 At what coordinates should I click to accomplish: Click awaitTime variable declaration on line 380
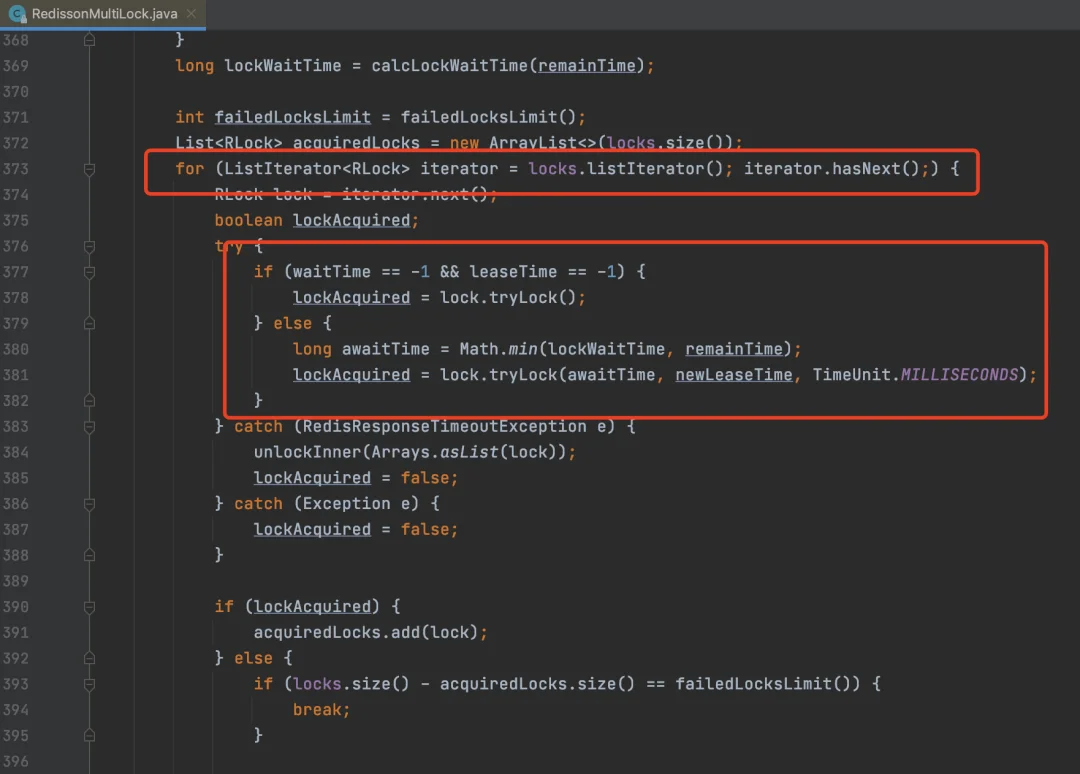click(386, 349)
